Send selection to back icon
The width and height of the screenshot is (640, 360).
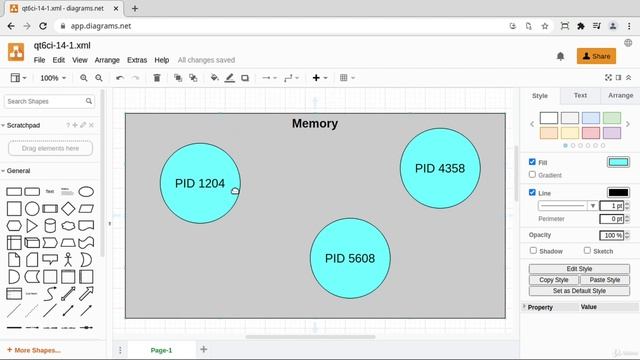[193, 78]
